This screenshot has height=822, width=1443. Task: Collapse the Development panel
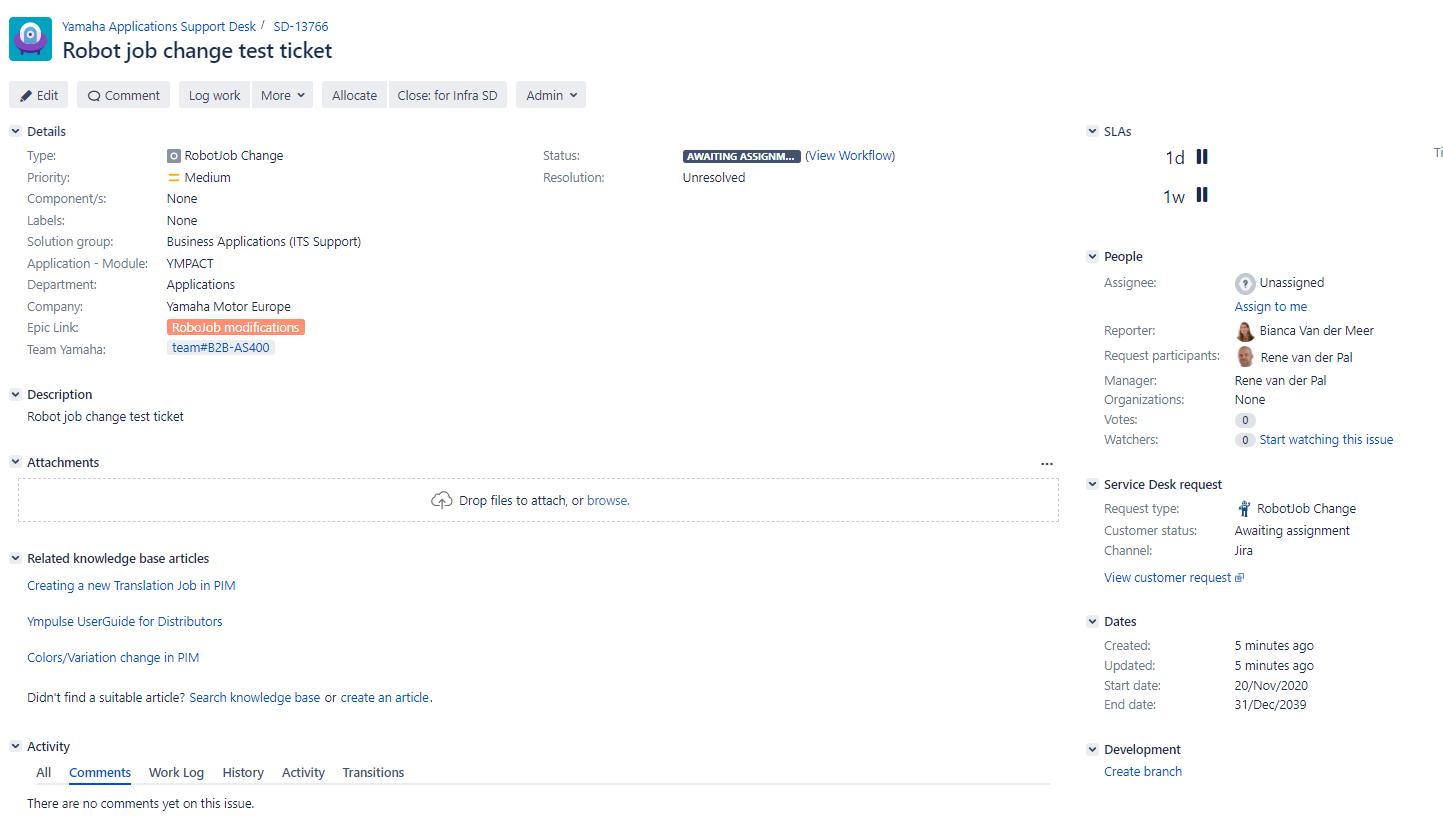[x=1092, y=749]
